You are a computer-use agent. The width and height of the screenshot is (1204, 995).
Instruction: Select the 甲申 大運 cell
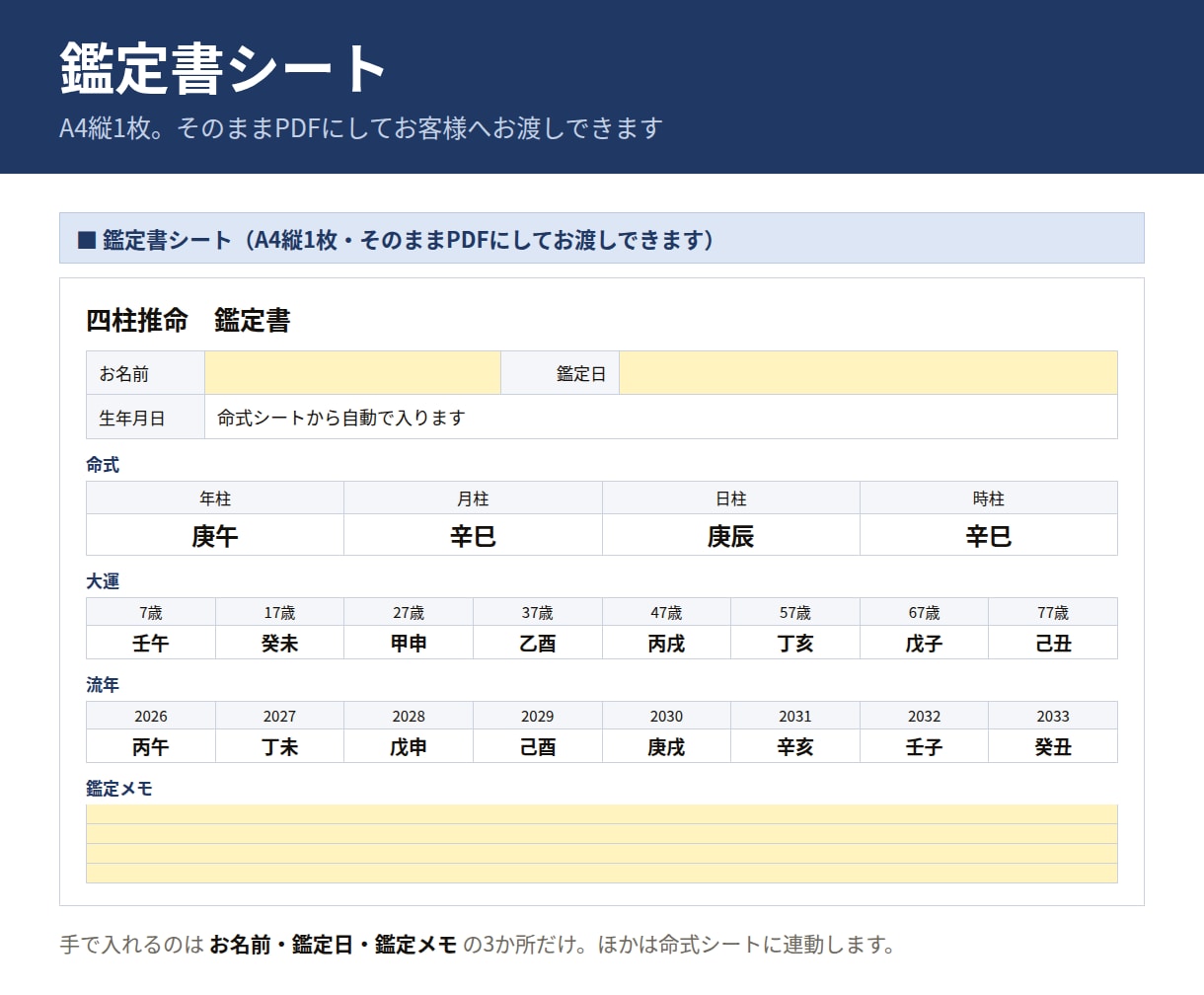click(x=409, y=643)
